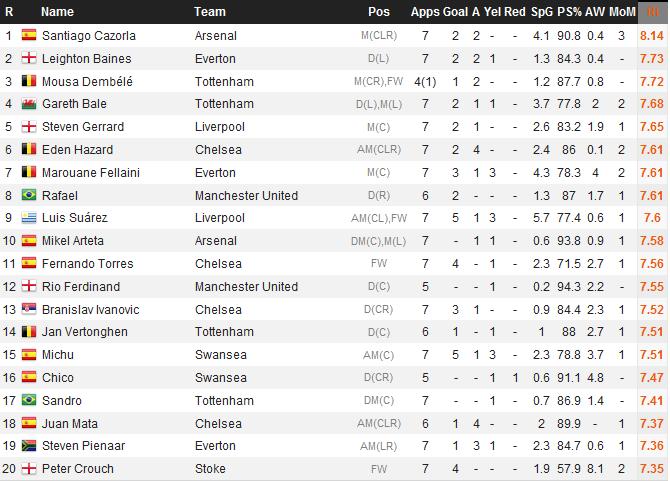Click the orange rating column header icon
Viewport: 670px width, 481px height.
(652, 12)
